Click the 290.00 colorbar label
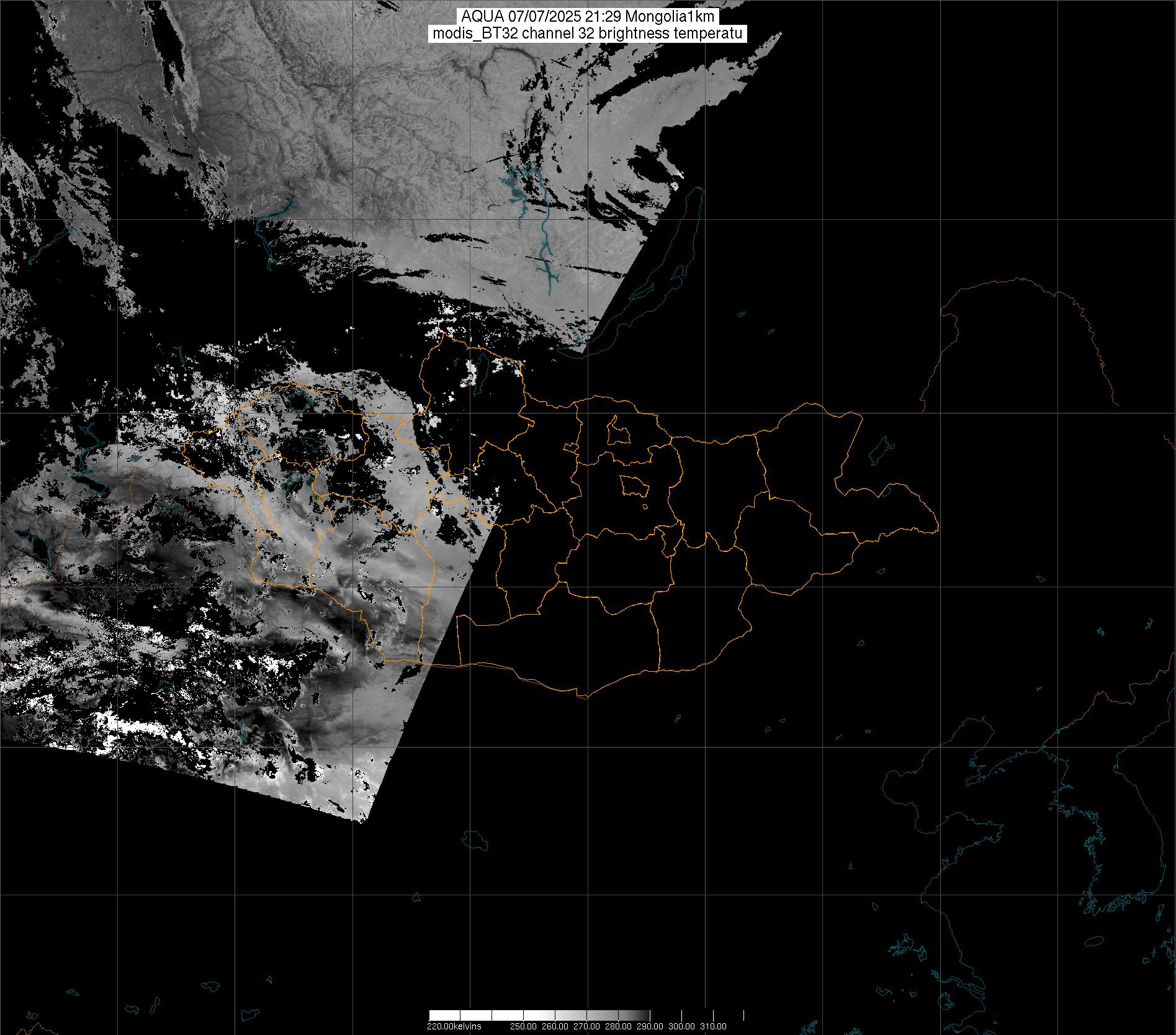Image resolution: width=1176 pixels, height=1035 pixels. coord(650,1026)
